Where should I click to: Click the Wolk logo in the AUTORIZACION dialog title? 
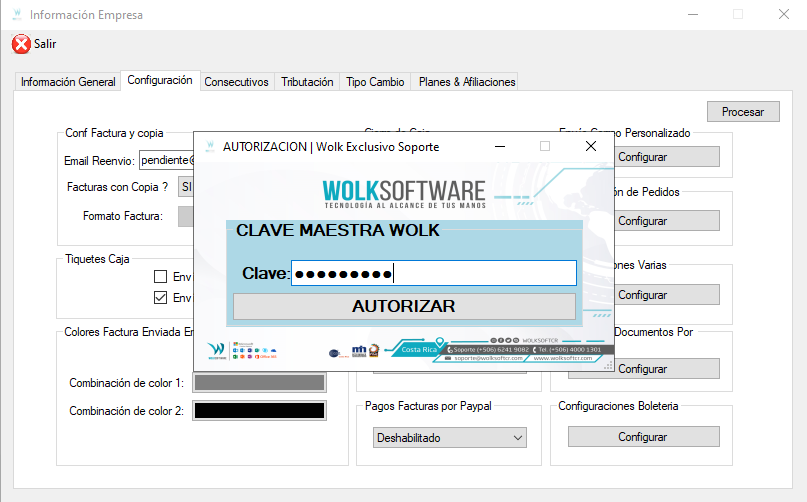210,147
